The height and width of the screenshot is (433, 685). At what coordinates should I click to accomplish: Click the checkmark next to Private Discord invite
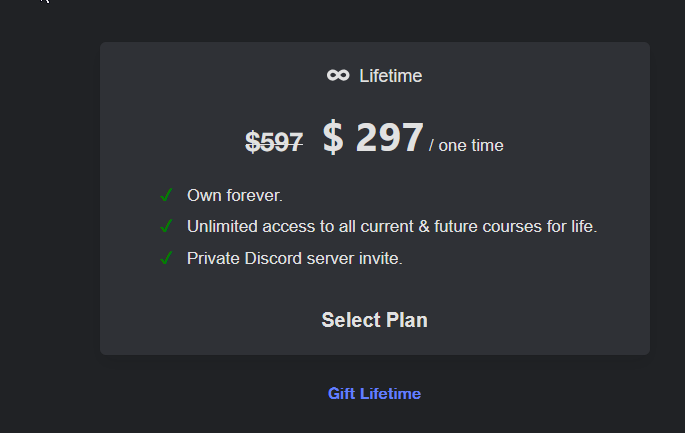(x=166, y=258)
